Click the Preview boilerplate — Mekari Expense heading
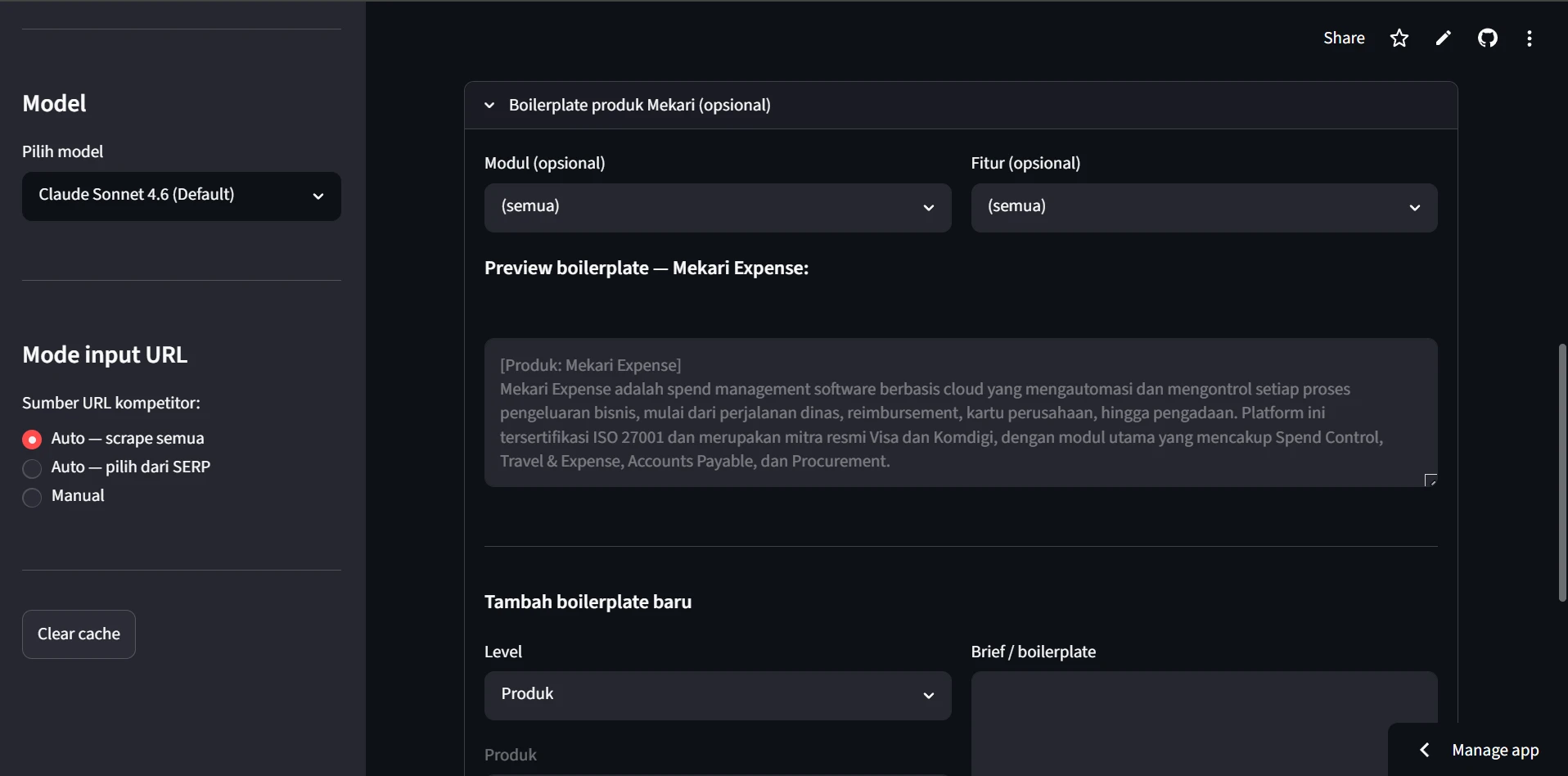Viewport: 1568px width, 776px height. pos(647,268)
